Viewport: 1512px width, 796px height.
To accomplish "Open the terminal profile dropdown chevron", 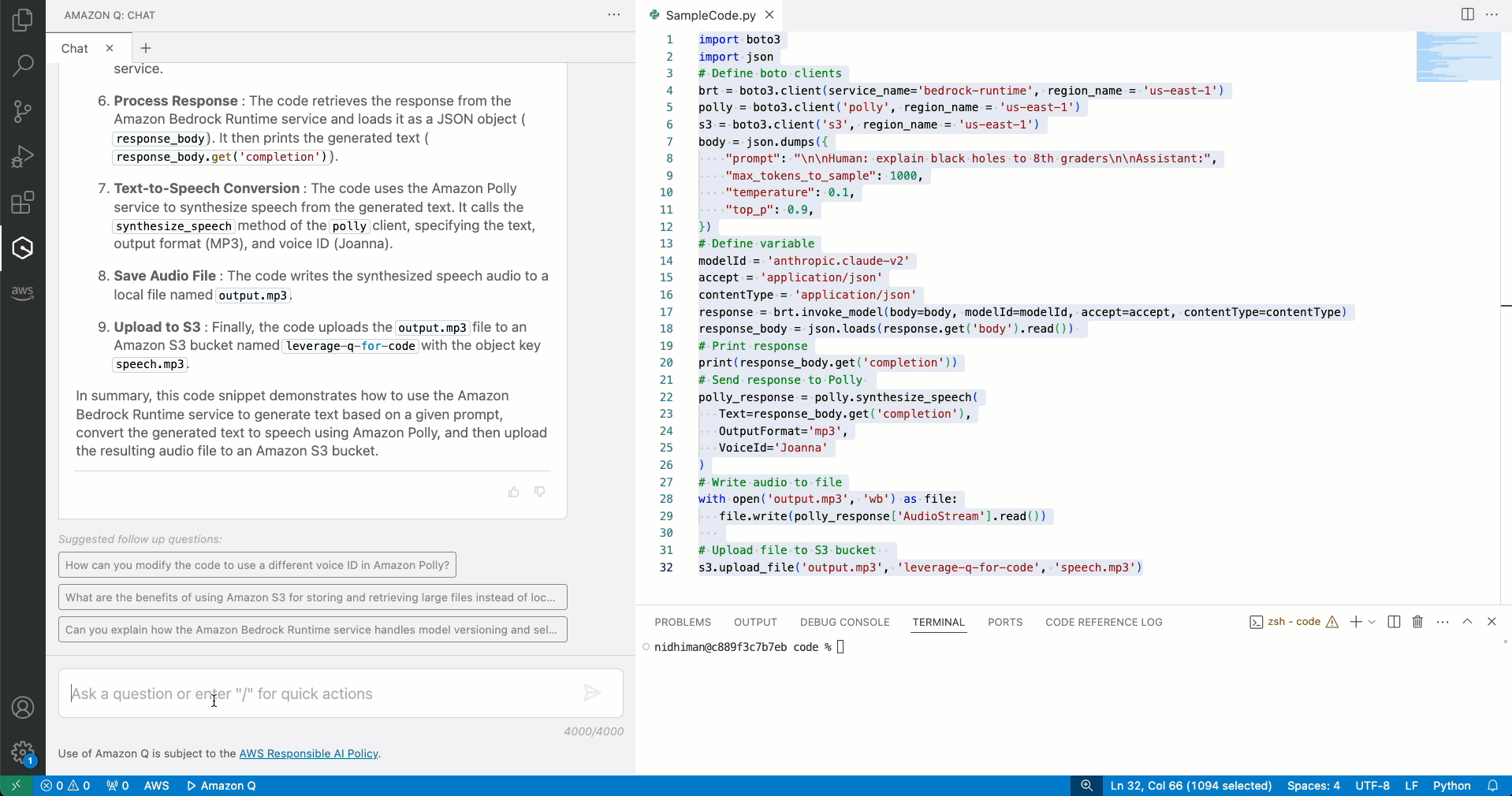I will click(x=1372, y=622).
